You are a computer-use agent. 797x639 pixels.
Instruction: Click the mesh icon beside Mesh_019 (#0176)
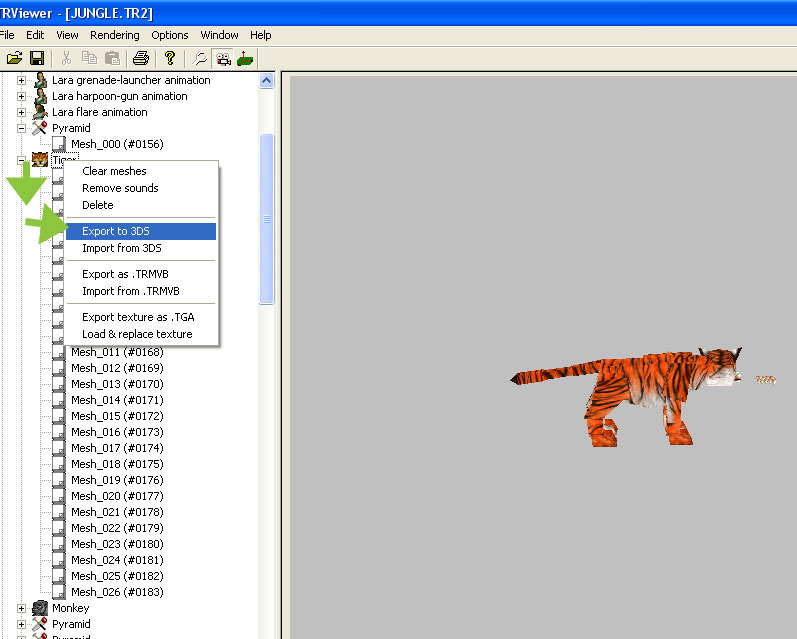[59, 480]
